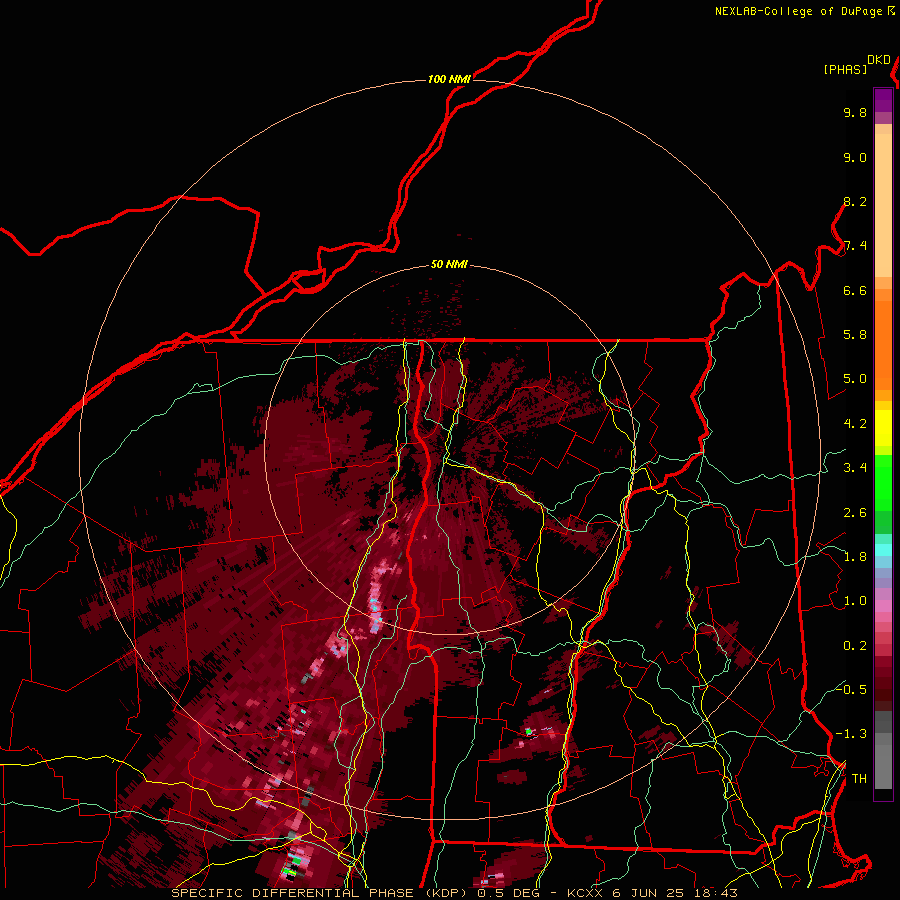Click the 9.8 value on the color scale

pyautogui.click(x=855, y=112)
